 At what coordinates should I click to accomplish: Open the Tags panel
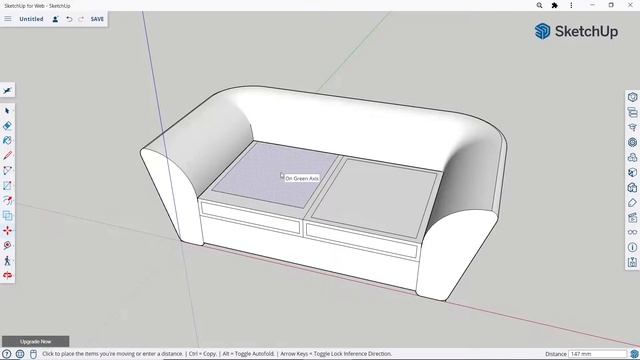click(632, 202)
